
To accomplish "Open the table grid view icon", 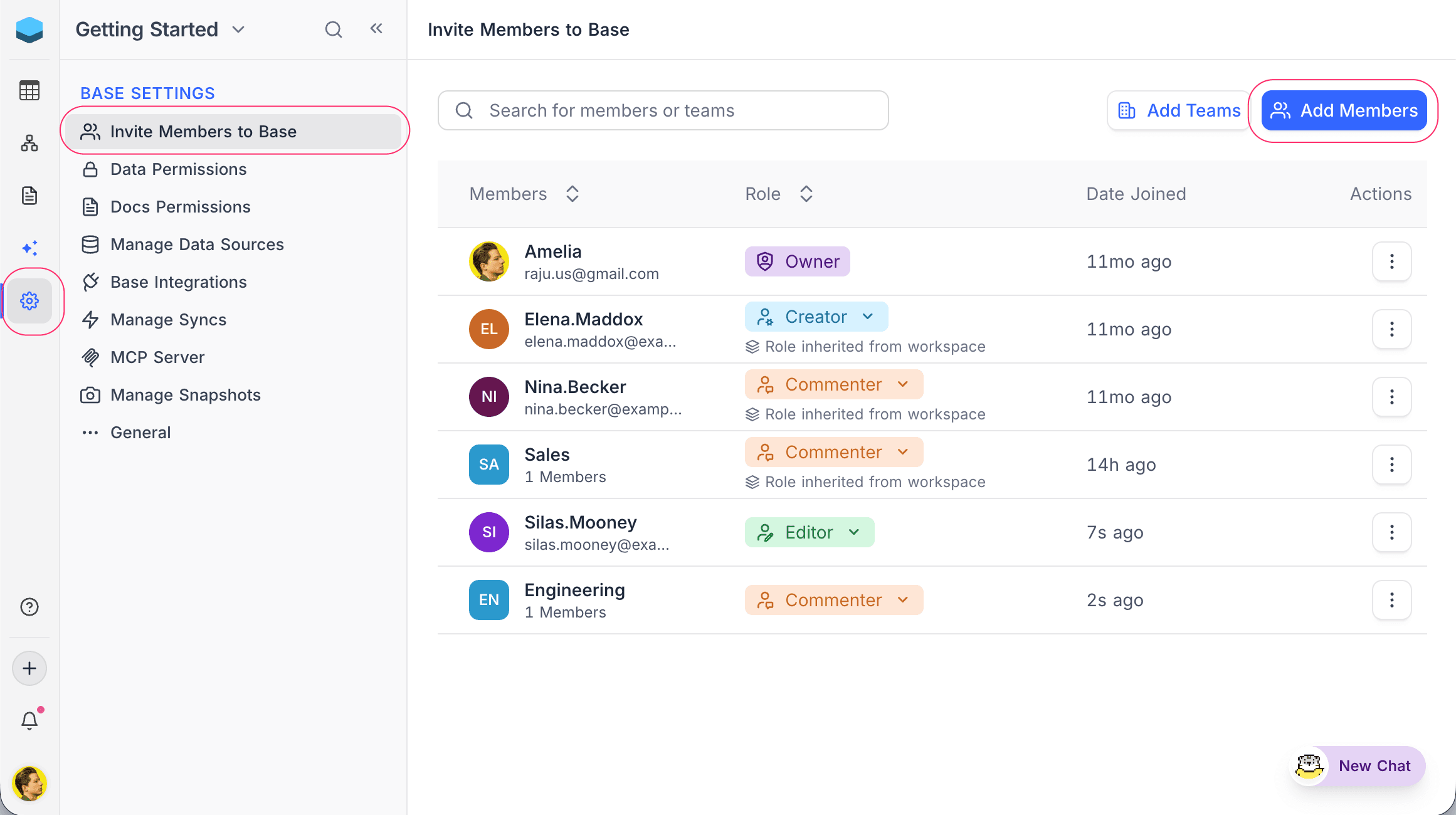I will point(29,90).
